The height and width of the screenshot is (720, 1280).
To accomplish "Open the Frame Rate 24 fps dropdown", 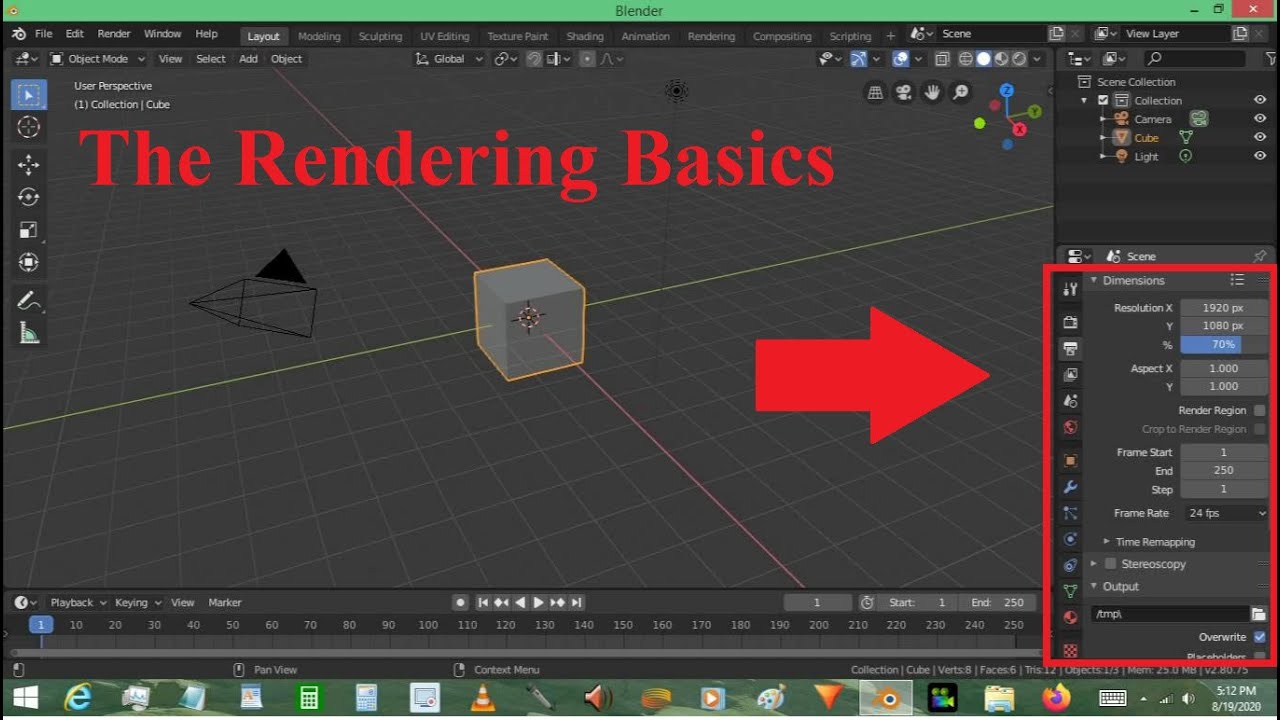I will coord(1227,513).
